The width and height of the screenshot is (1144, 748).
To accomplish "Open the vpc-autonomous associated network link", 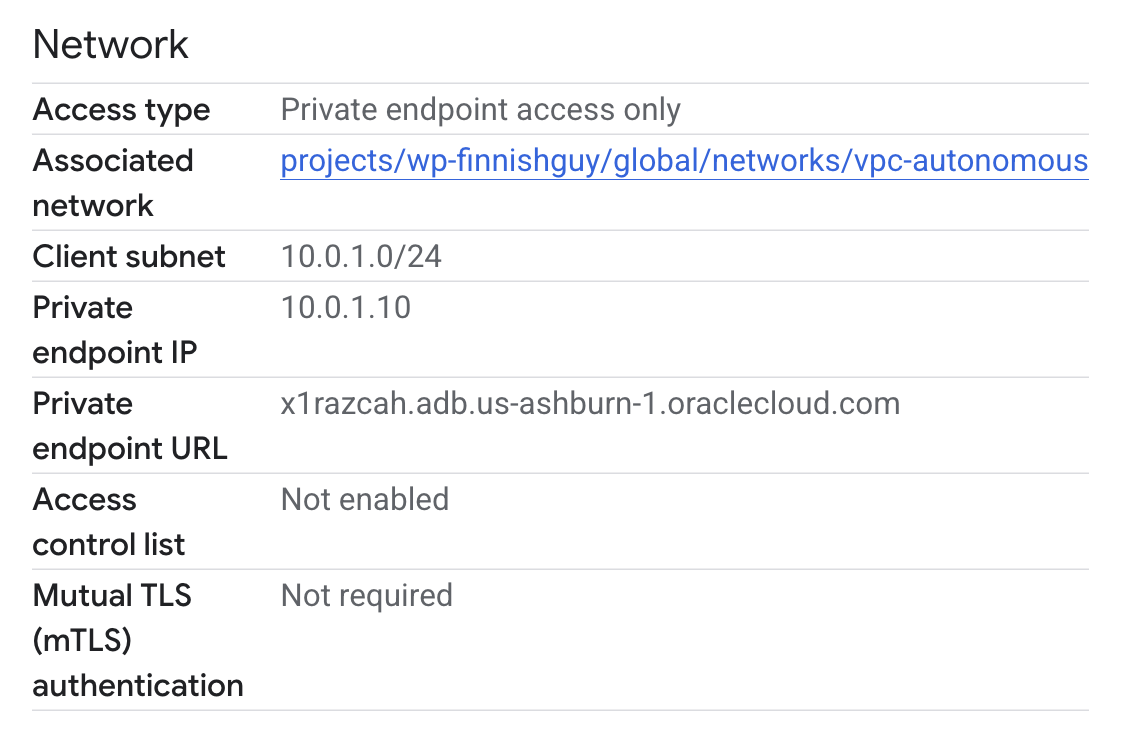I will pos(684,161).
